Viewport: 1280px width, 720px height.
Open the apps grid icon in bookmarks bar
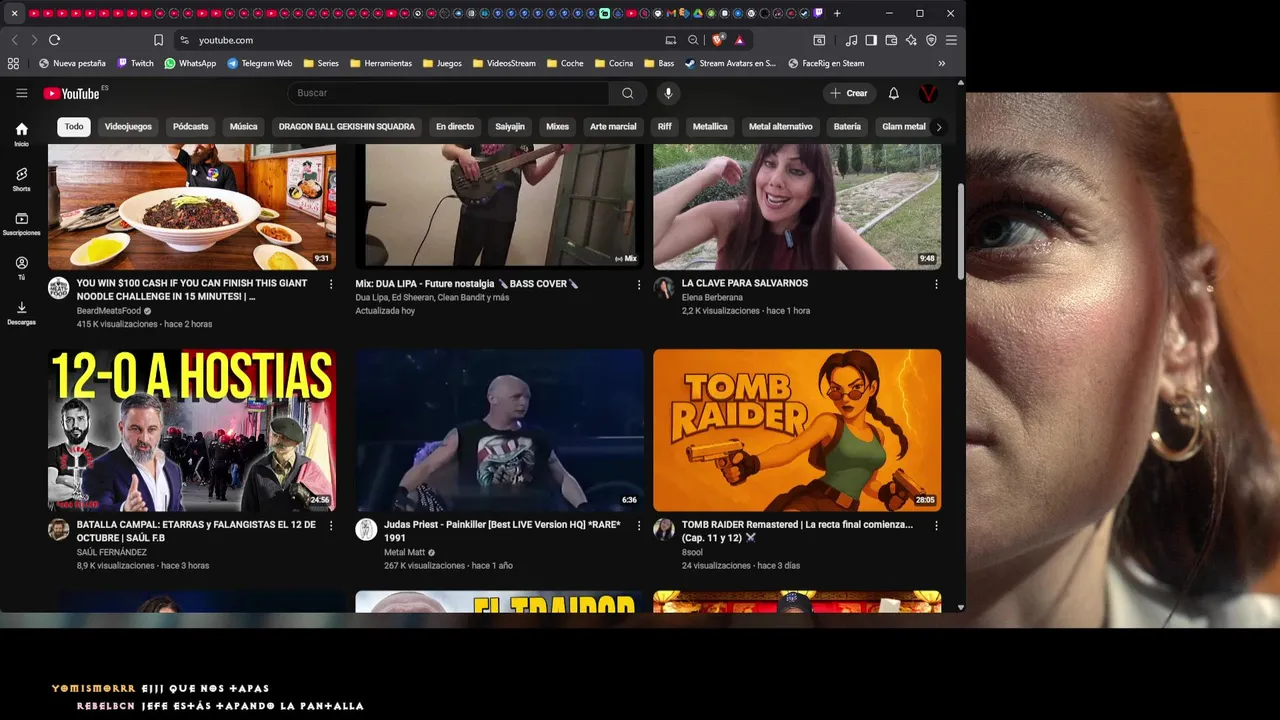coord(13,63)
